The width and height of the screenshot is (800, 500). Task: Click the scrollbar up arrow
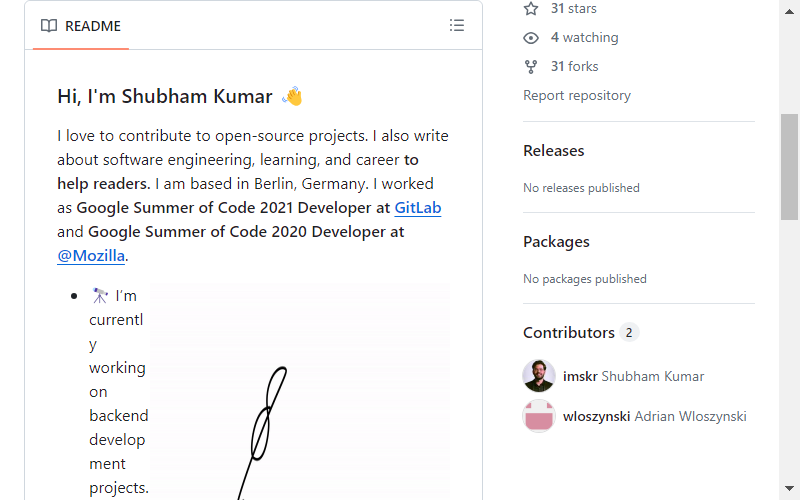(789, 12)
